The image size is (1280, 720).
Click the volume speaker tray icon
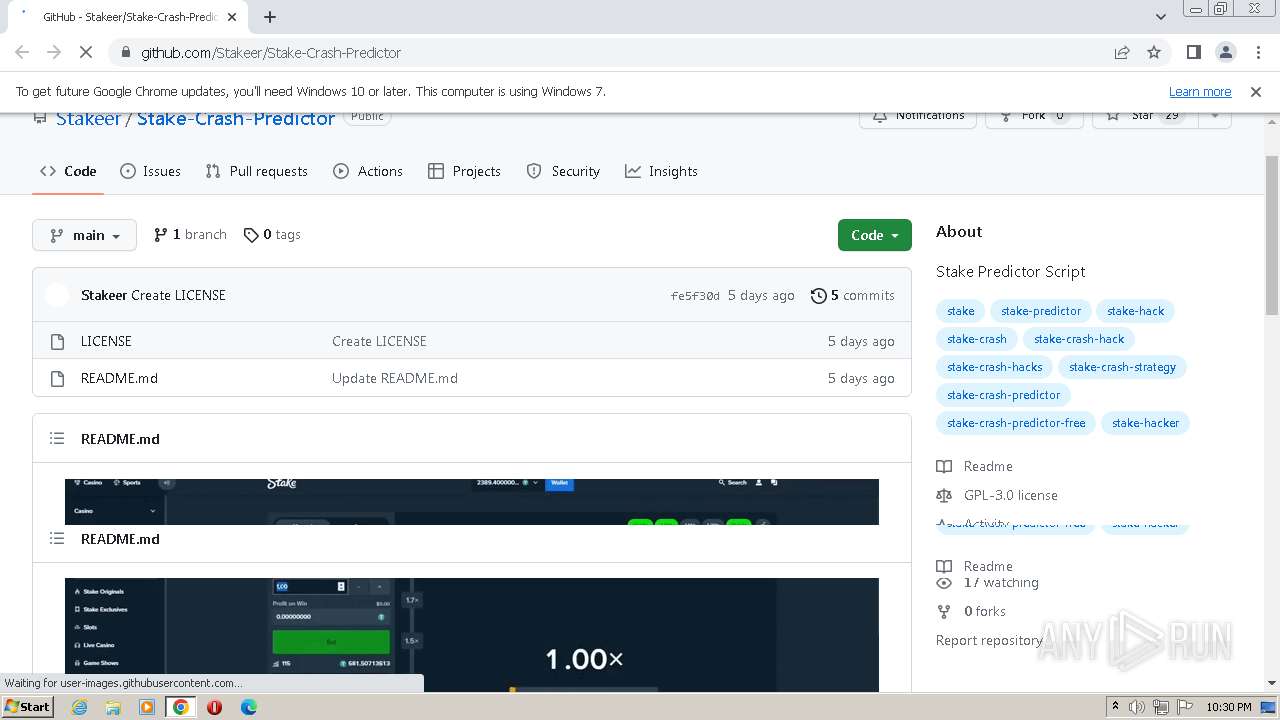click(x=1137, y=707)
